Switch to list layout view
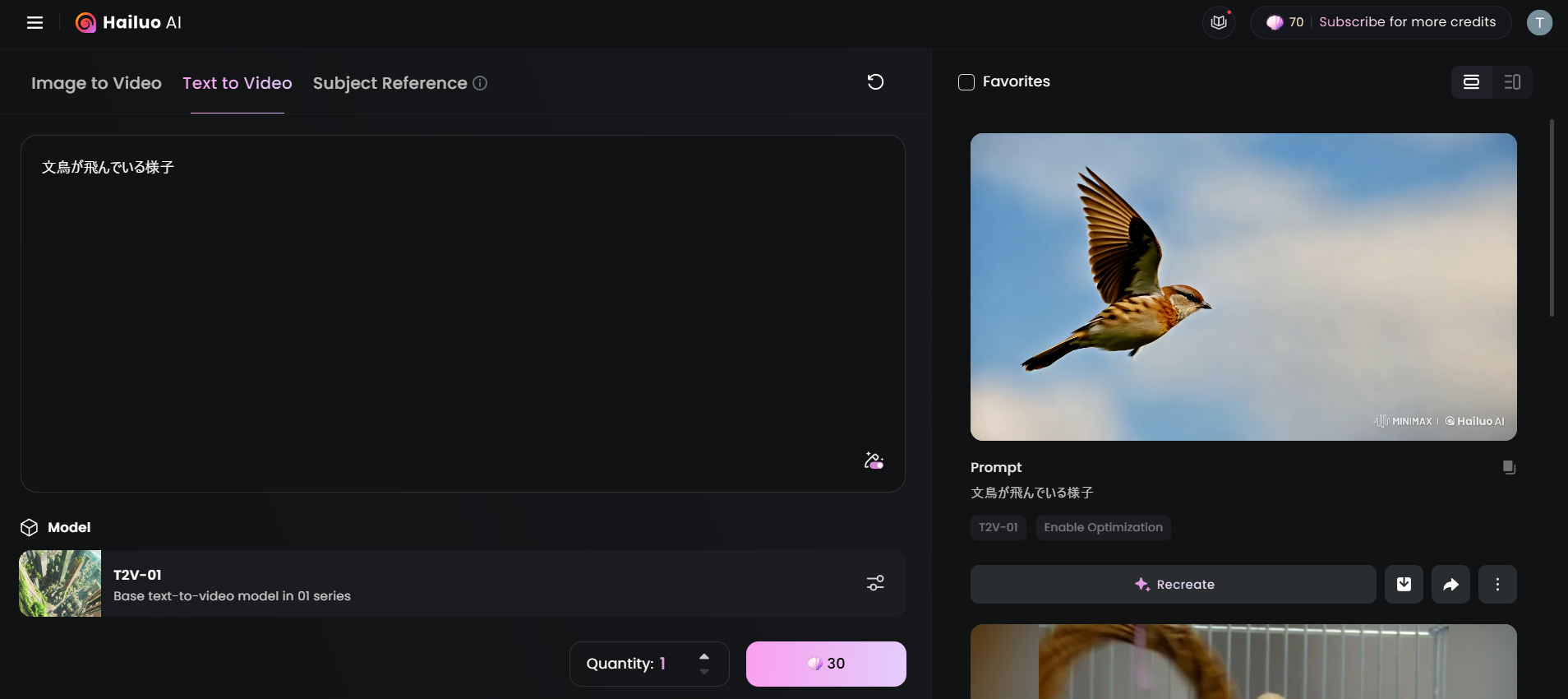 [x=1472, y=81]
